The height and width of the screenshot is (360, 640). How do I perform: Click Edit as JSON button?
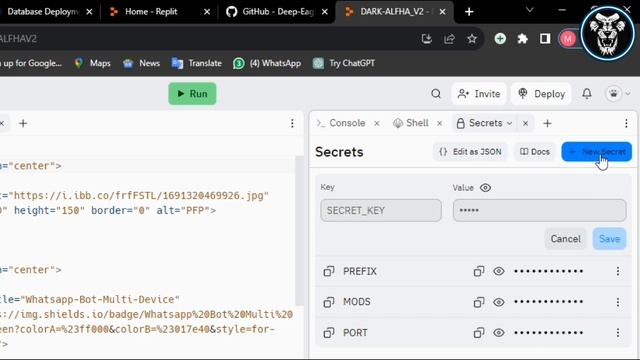click(x=470, y=152)
